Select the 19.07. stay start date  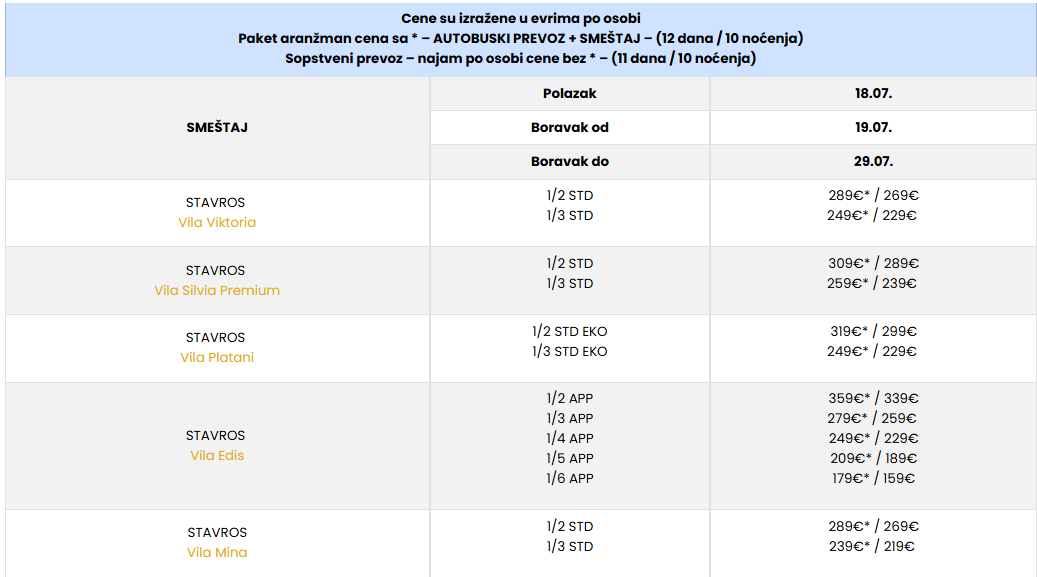click(873, 128)
